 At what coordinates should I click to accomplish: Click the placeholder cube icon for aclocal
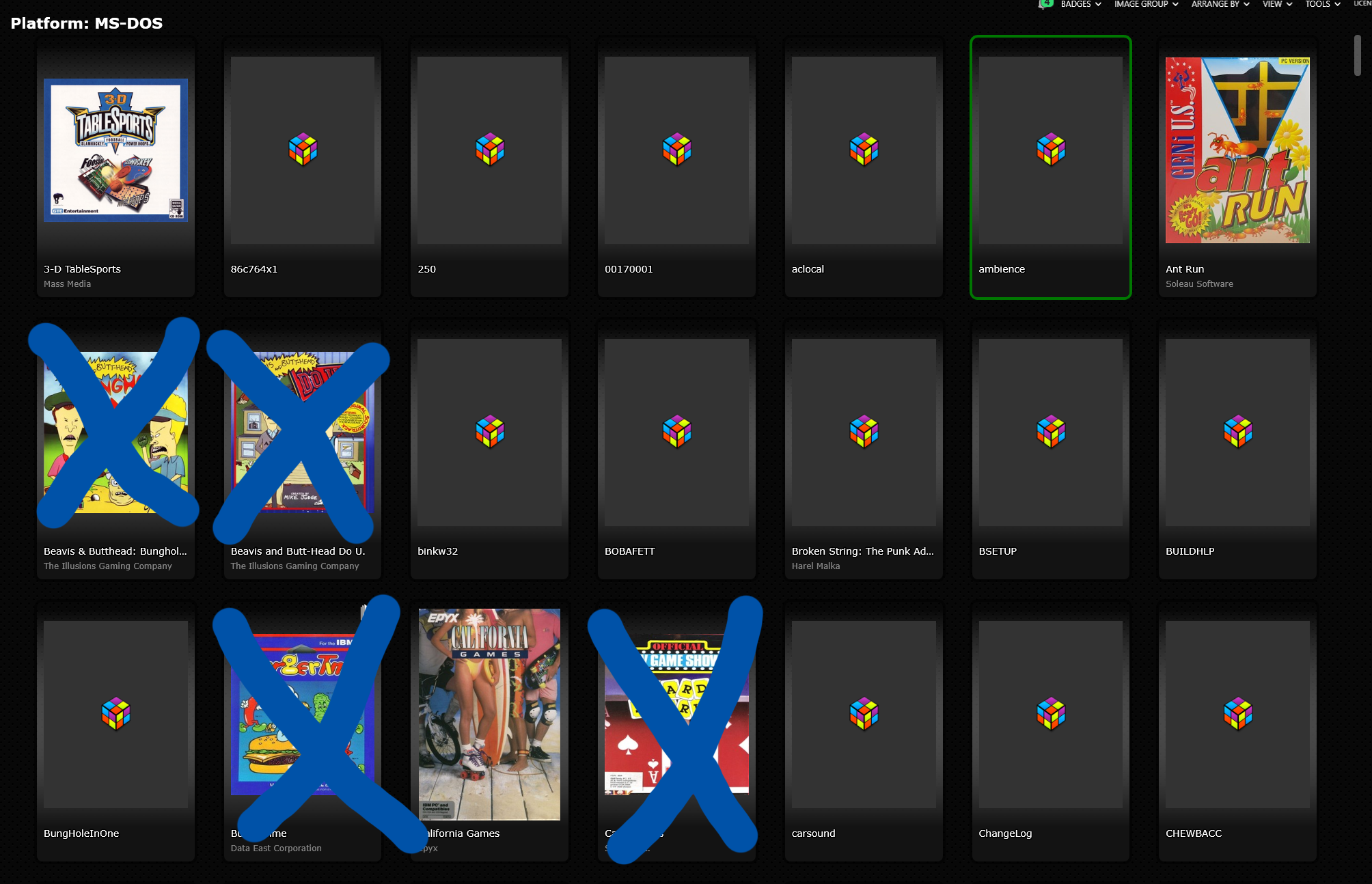pyautogui.click(x=864, y=150)
